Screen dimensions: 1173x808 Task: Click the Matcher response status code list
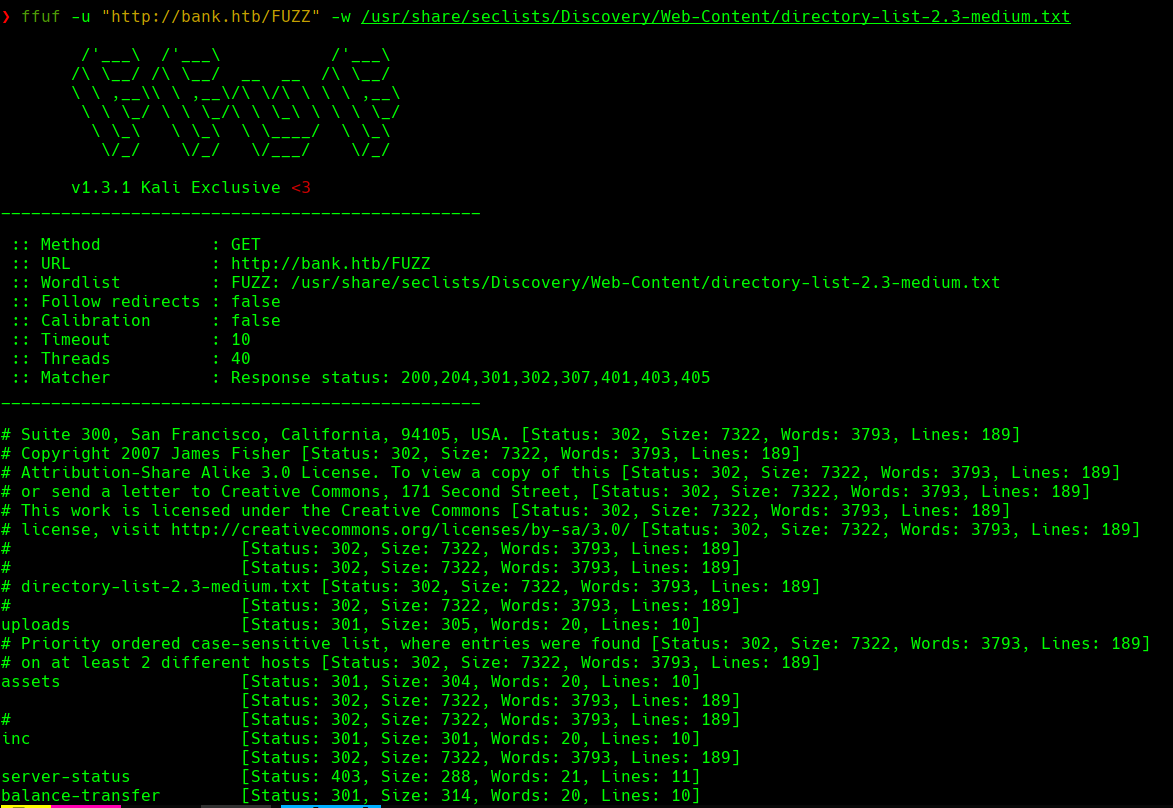click(555, 378)
